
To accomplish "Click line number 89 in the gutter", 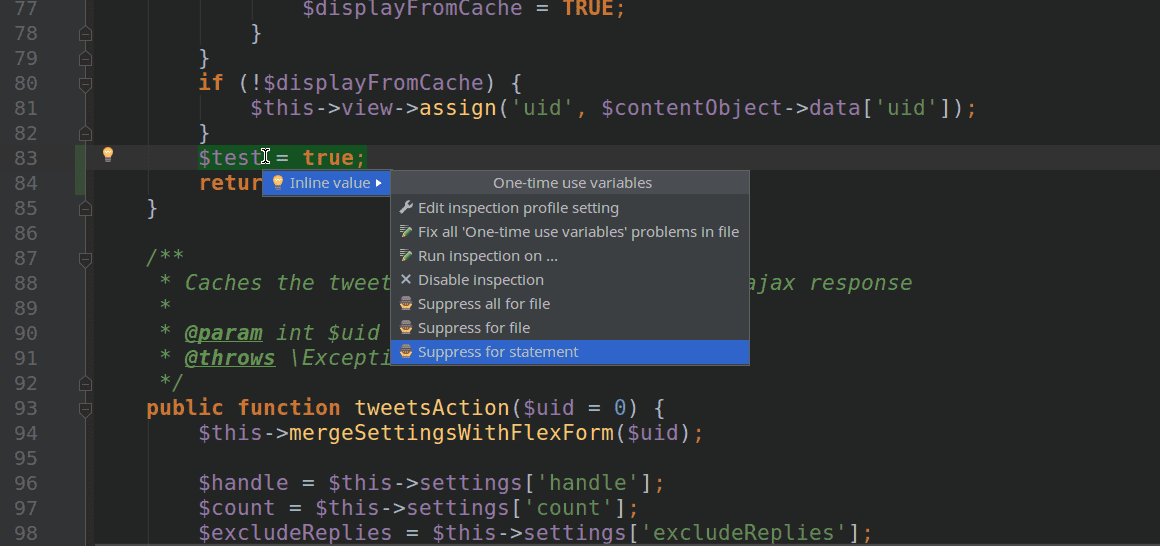I will (26, 309).
